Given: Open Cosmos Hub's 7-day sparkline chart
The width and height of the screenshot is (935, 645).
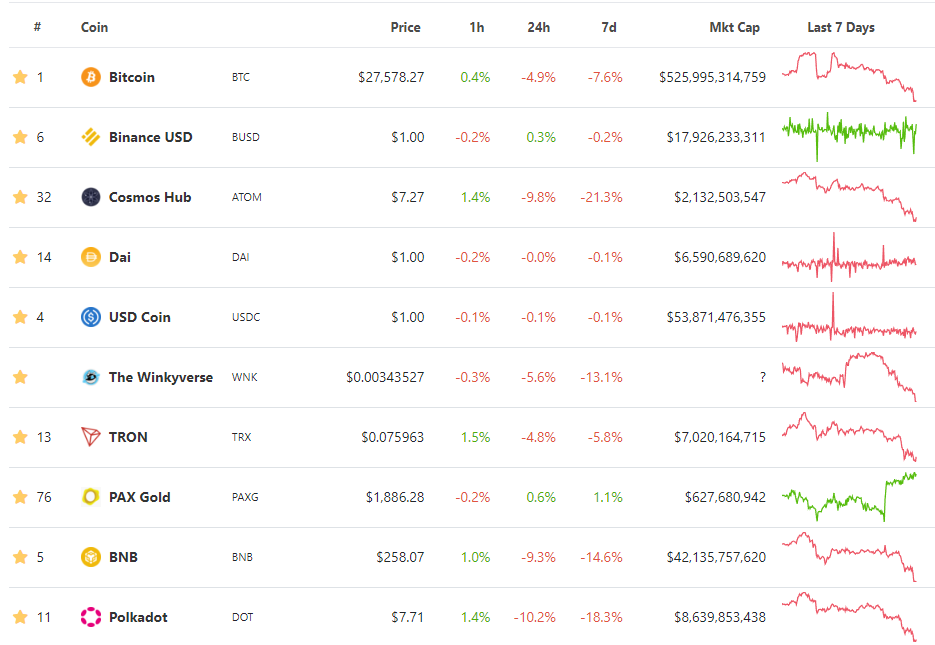Looking at the screenshot, I should [x=849, y=197].
